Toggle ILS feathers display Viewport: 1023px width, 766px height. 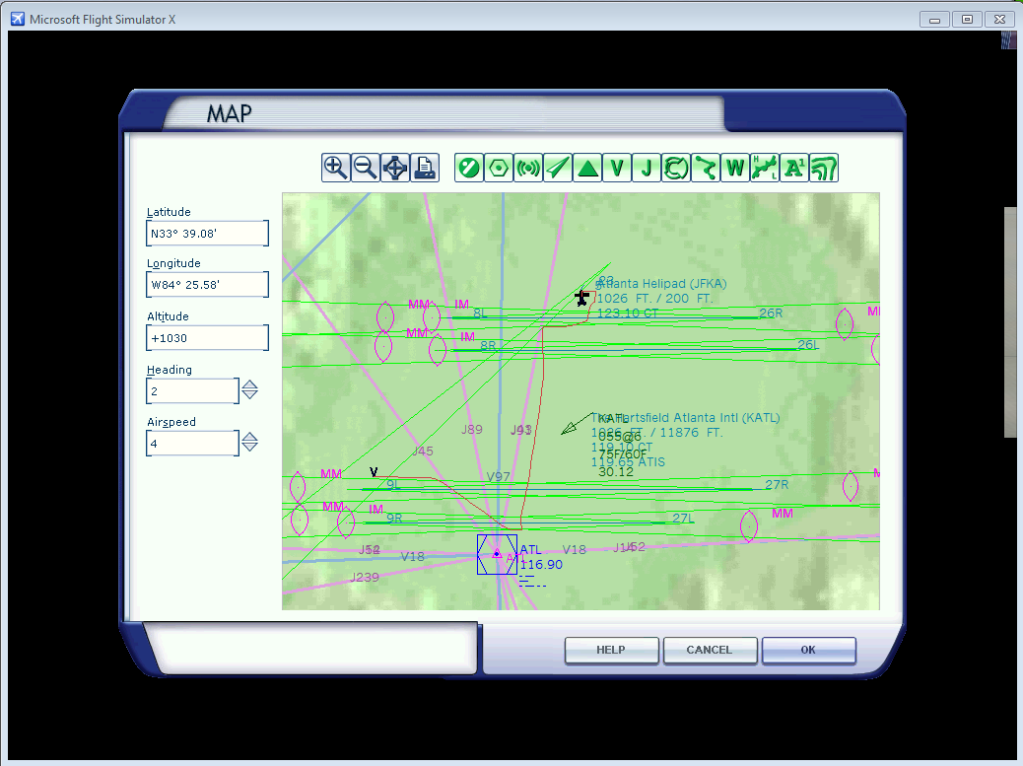pos(558,168)
